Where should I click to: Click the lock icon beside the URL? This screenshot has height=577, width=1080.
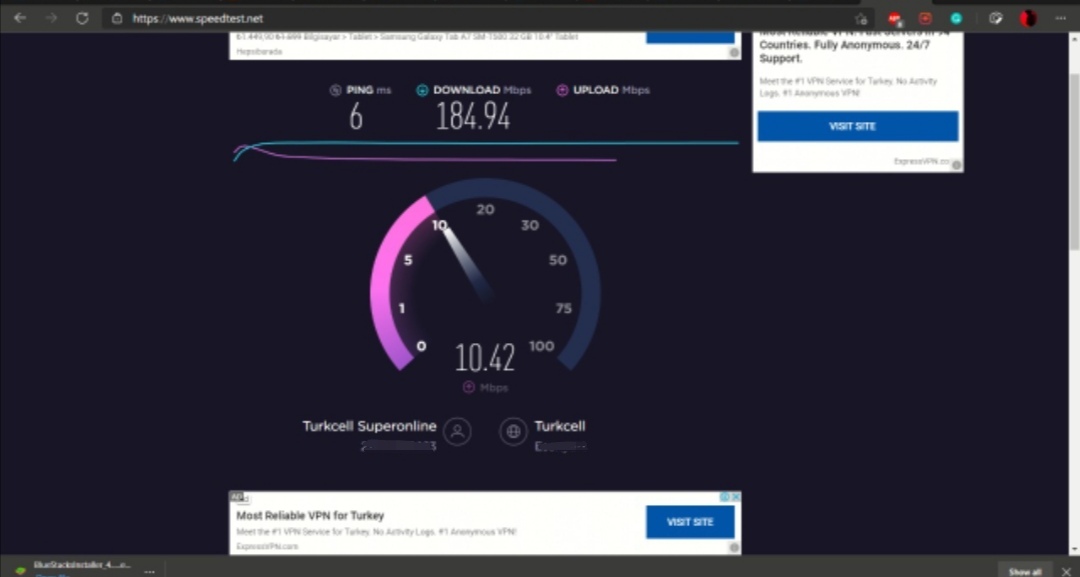(117, 19)
